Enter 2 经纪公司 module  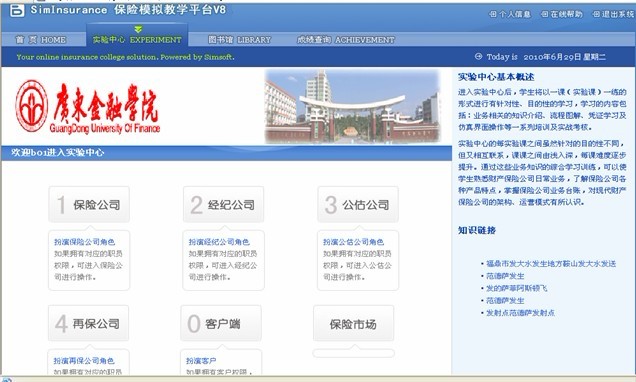pos(223,204)
